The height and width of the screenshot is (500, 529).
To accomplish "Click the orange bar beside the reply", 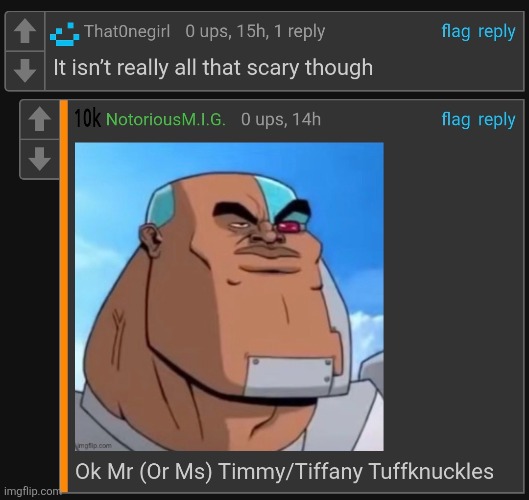I will point(64,296).
